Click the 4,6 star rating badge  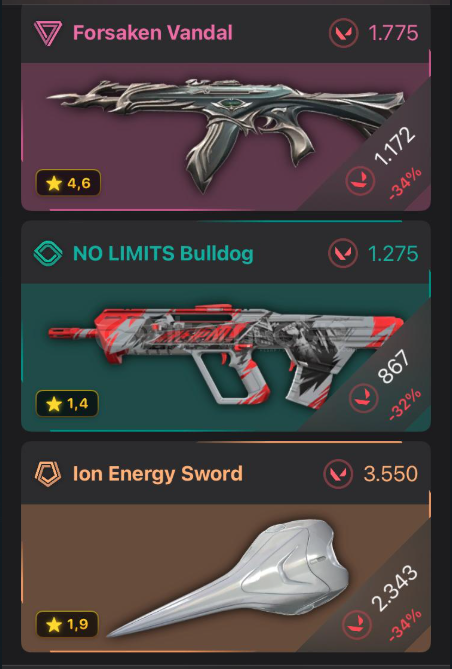(x=68, y=183)
